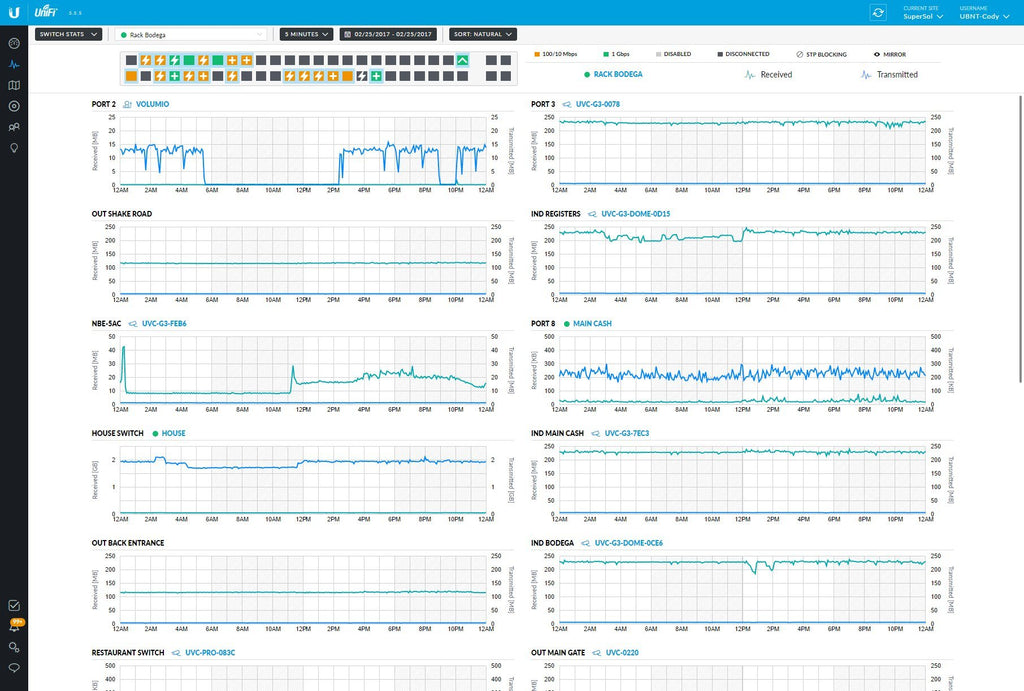1024x691 pixels.
Task: Open the Rack Bodega device selector
Action: pos(190,34)
